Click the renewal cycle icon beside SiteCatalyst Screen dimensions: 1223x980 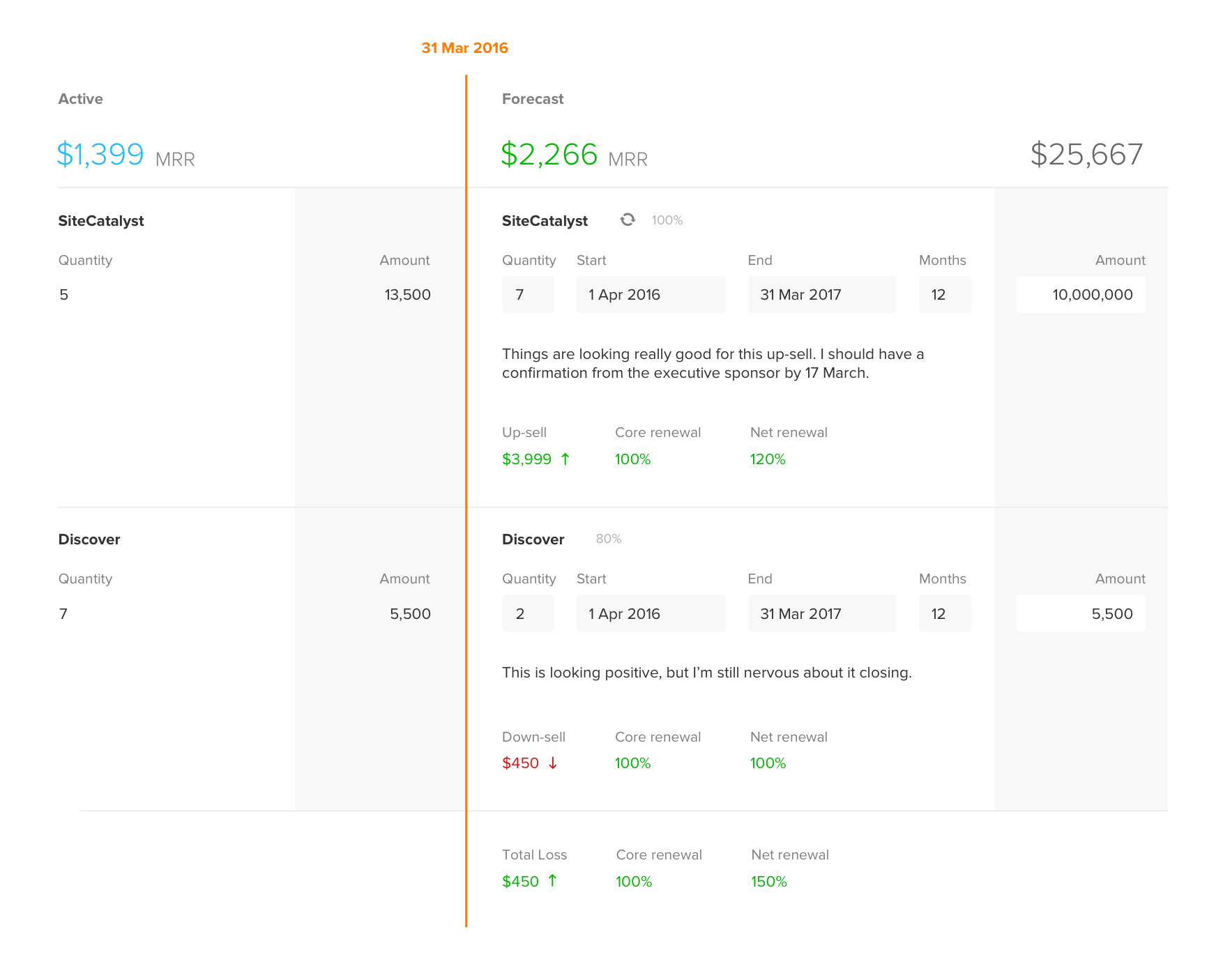coord(628,220)
